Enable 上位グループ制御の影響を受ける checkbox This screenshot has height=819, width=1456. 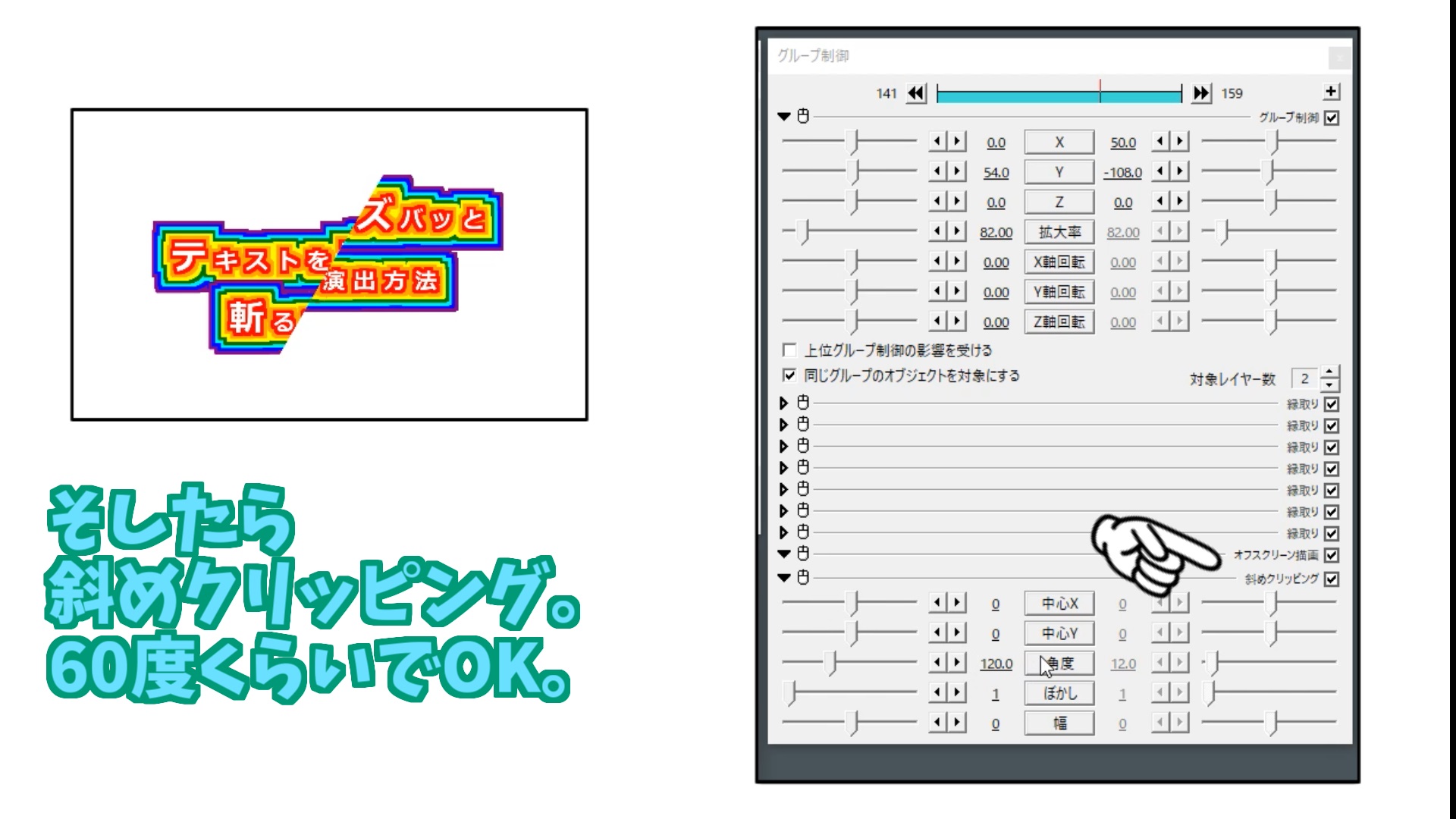[x=791, y=351]
